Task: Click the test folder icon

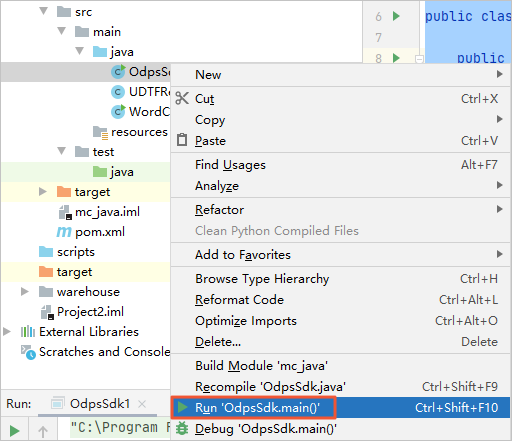Action: (82, 152)
